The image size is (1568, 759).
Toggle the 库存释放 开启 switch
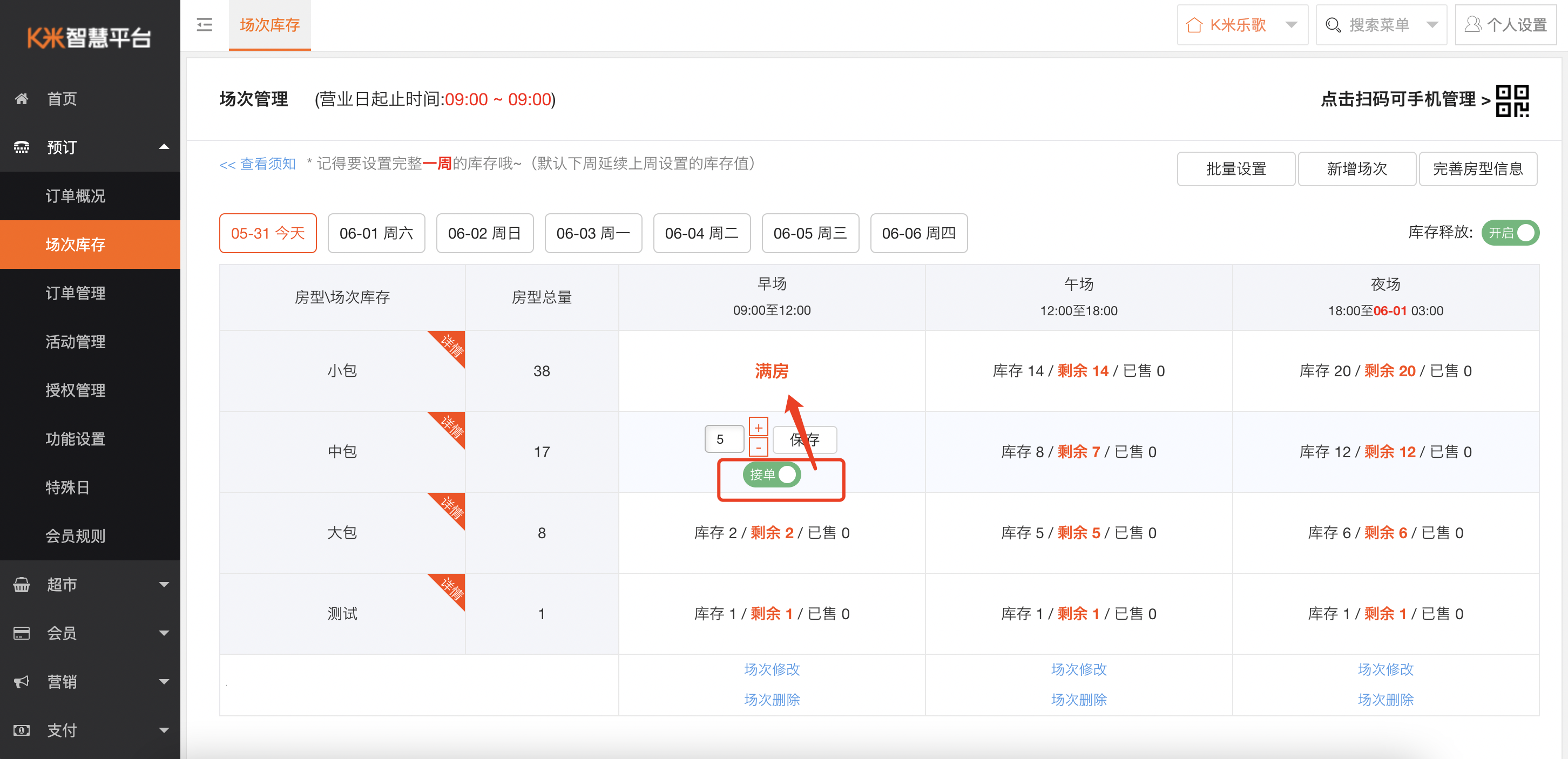pos(1510,233)
